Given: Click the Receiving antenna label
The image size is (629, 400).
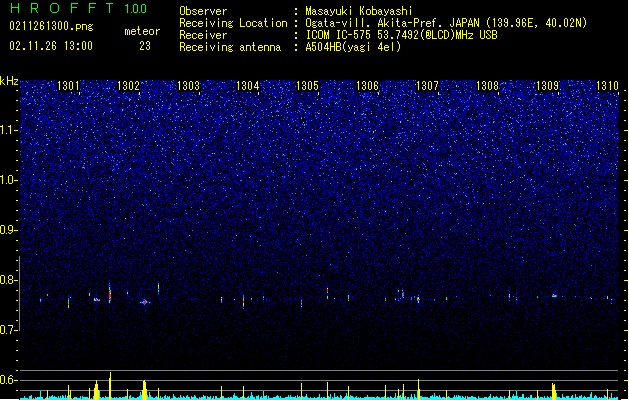Looking at the screenshot, I should [x=230, y=47].
